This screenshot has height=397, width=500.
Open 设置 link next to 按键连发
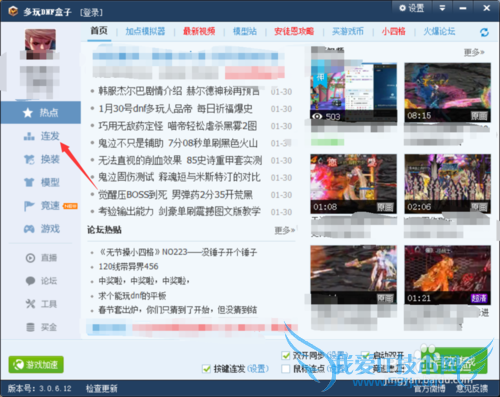coord(258,369)
